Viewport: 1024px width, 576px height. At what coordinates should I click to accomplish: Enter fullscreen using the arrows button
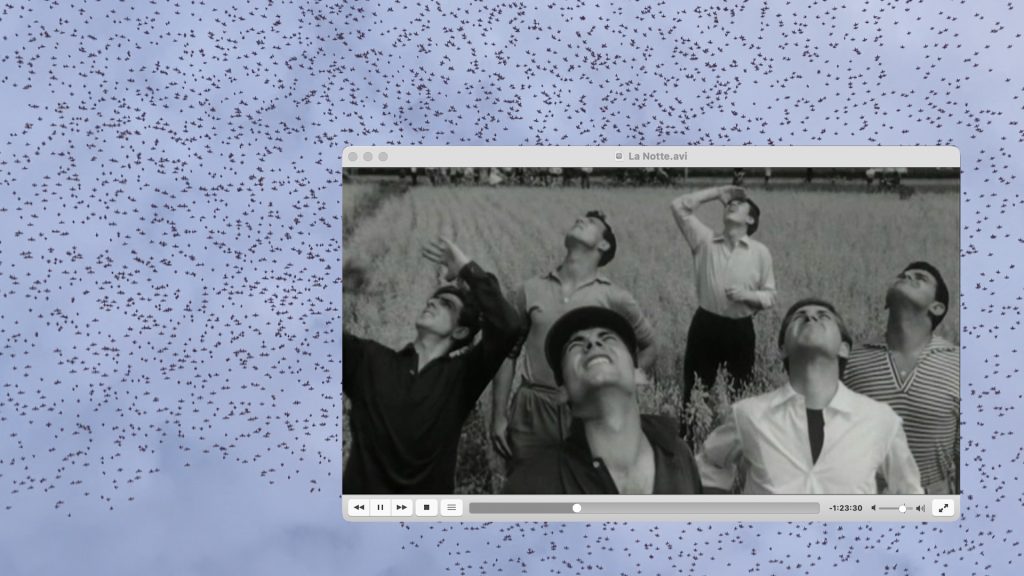(943, 507)
